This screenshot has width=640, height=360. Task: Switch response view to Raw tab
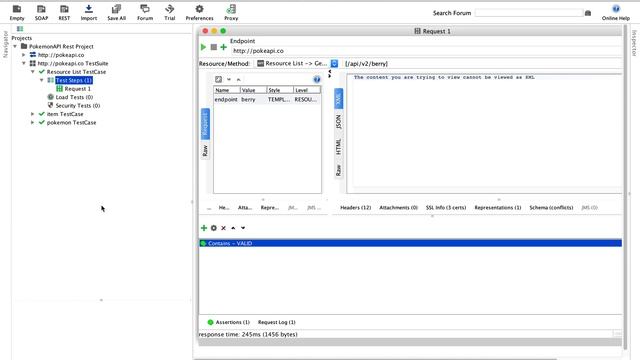click(x=338, y=170)
